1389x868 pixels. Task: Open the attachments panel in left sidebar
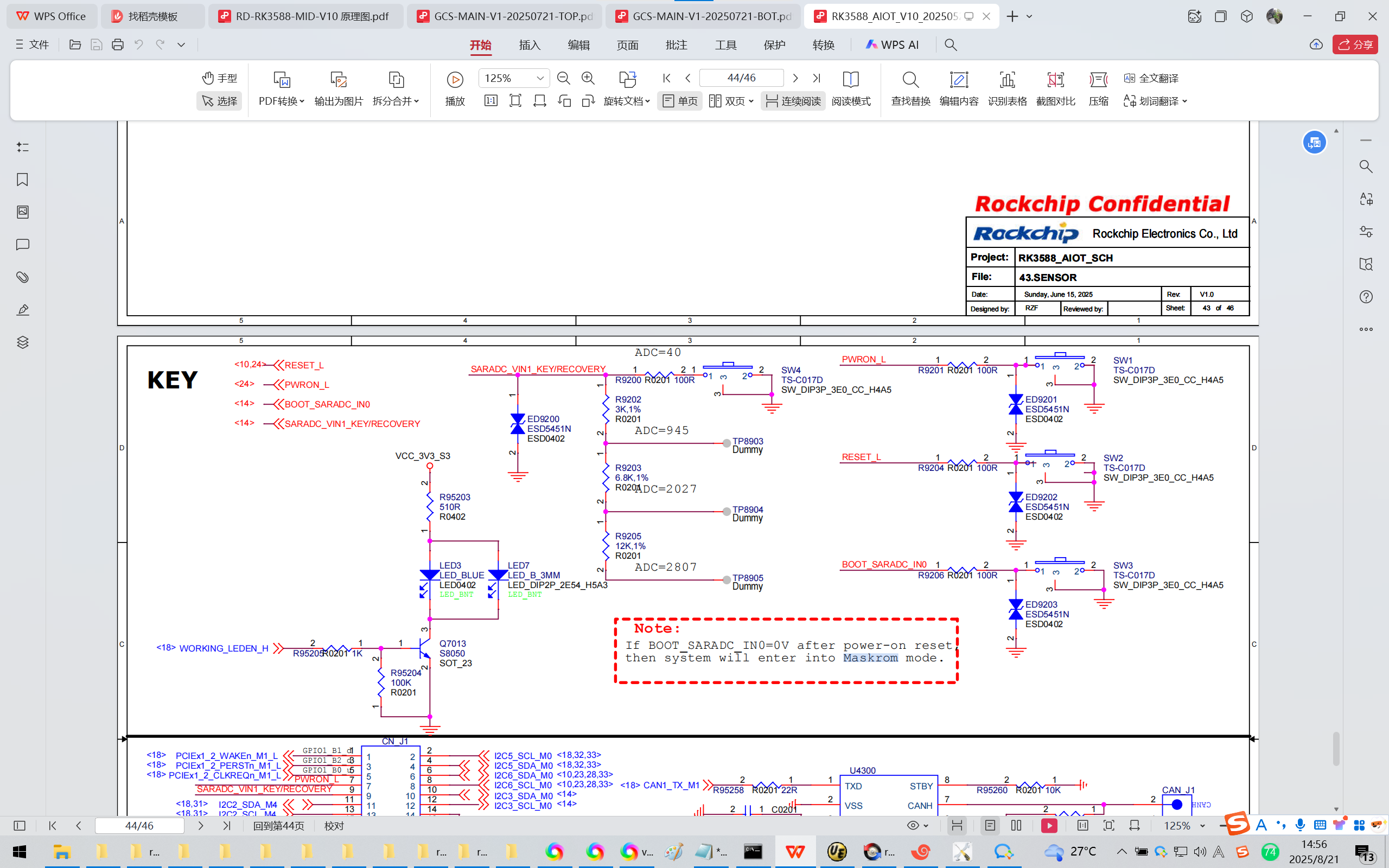click(x=22, y=277)
